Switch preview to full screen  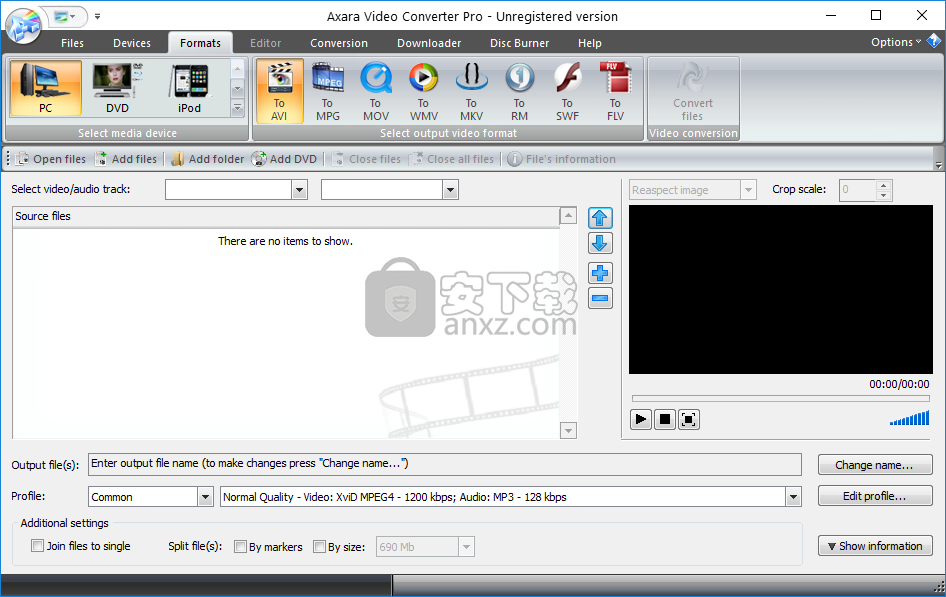[688, 419]
